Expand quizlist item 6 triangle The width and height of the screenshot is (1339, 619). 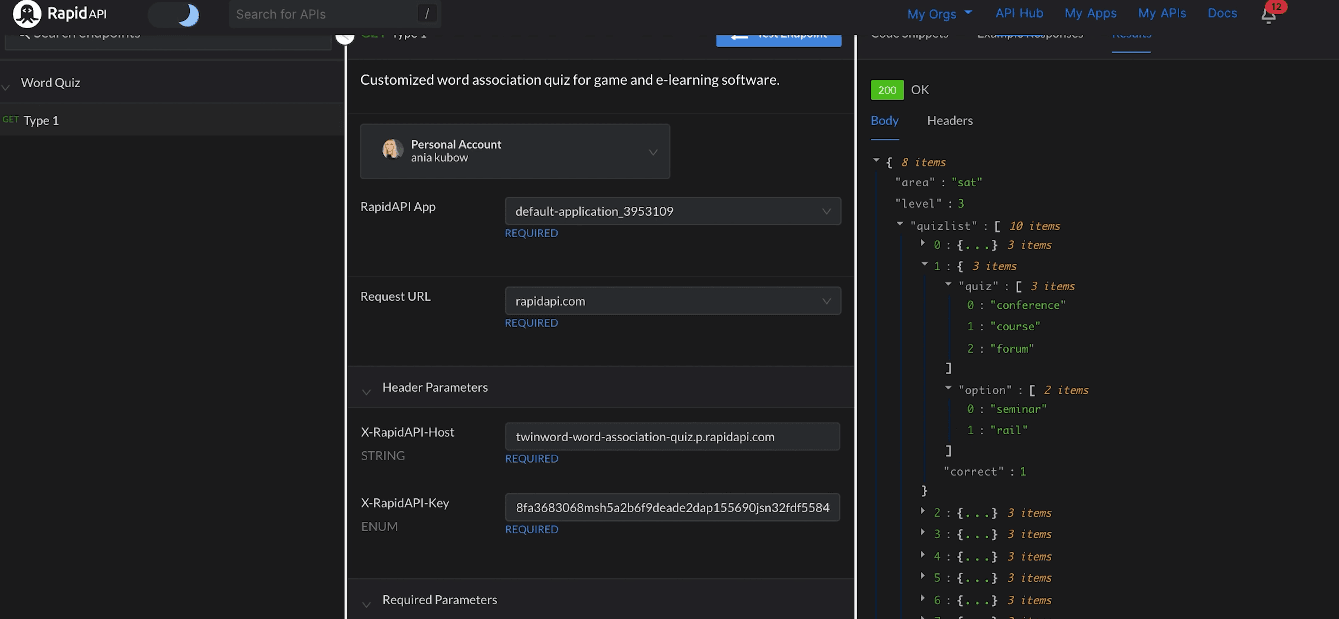924,599
